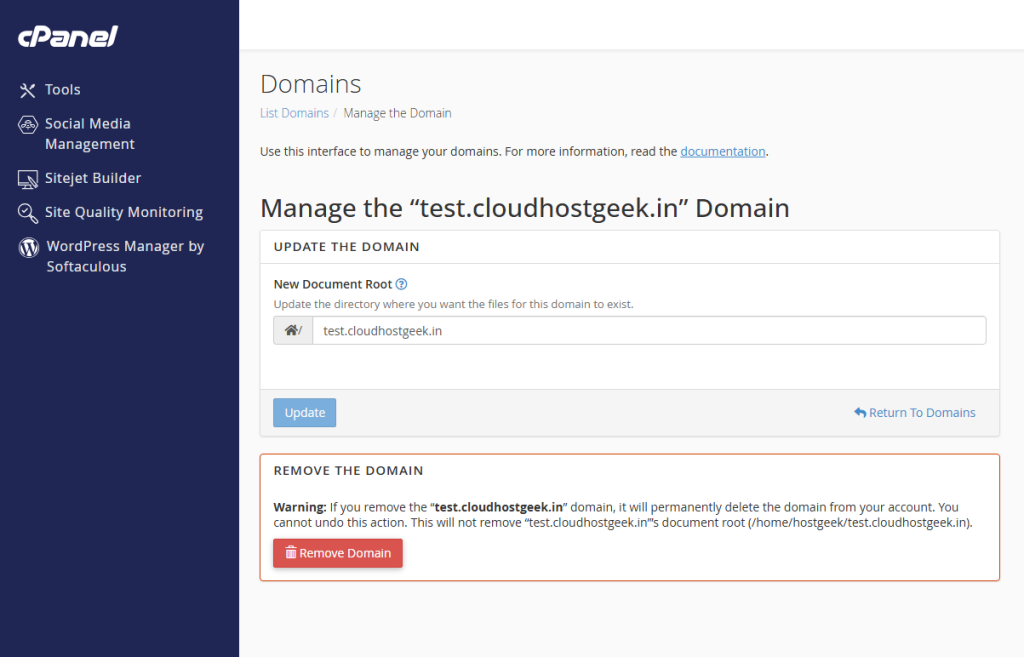The height and width of the screenshot is (657, 1024).
Task: Click the cPanel logo
Action: coord(66,36)
